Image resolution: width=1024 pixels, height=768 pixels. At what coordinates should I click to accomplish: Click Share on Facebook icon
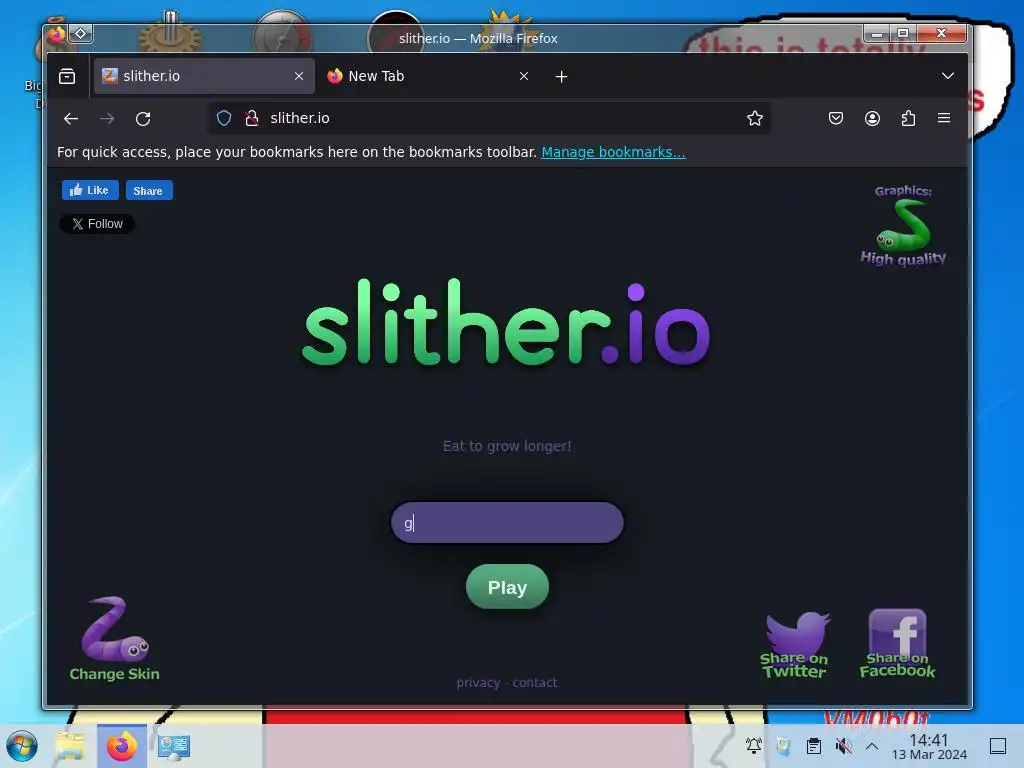tap(897, 643)
